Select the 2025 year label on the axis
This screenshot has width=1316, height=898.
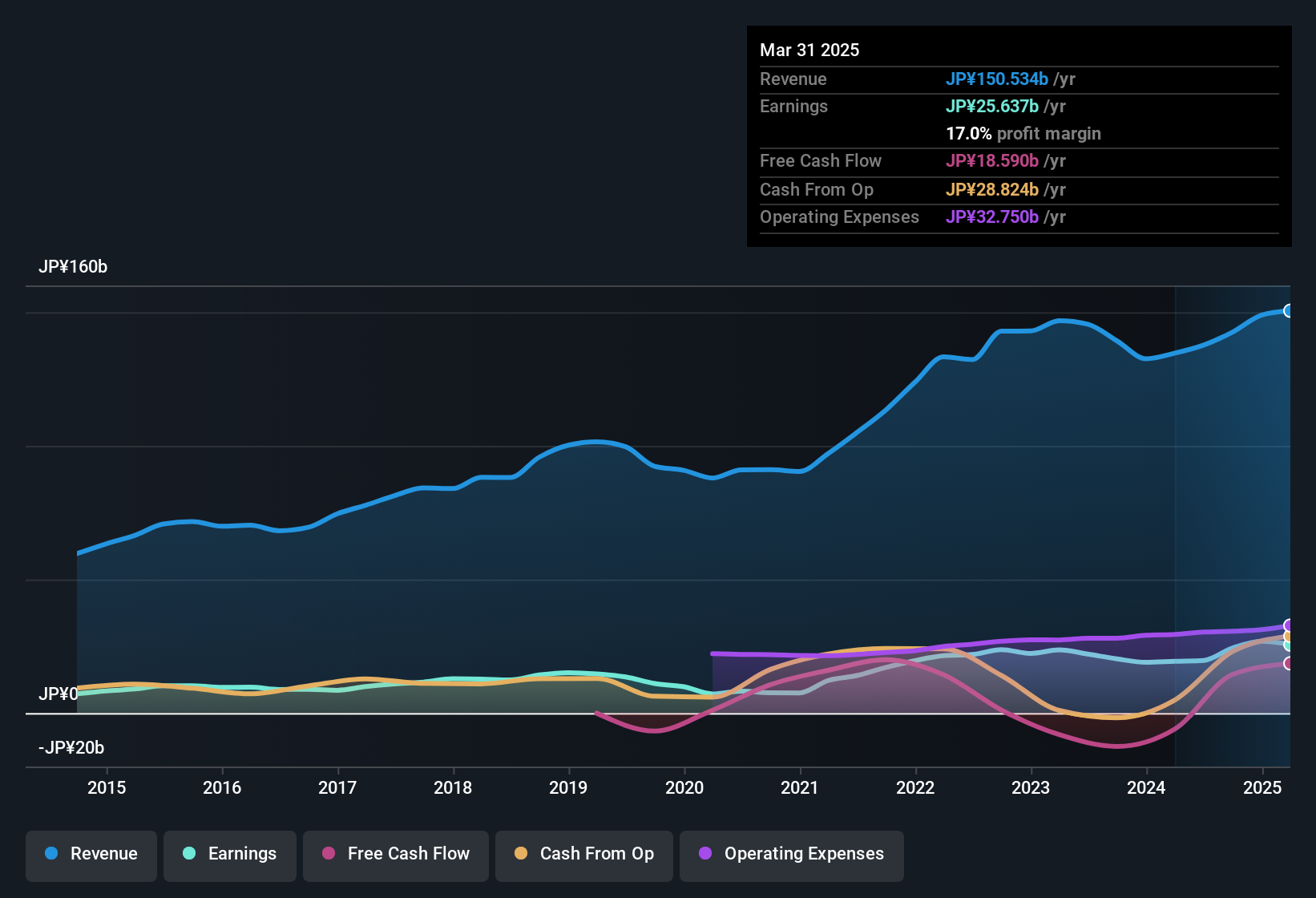1263,788
